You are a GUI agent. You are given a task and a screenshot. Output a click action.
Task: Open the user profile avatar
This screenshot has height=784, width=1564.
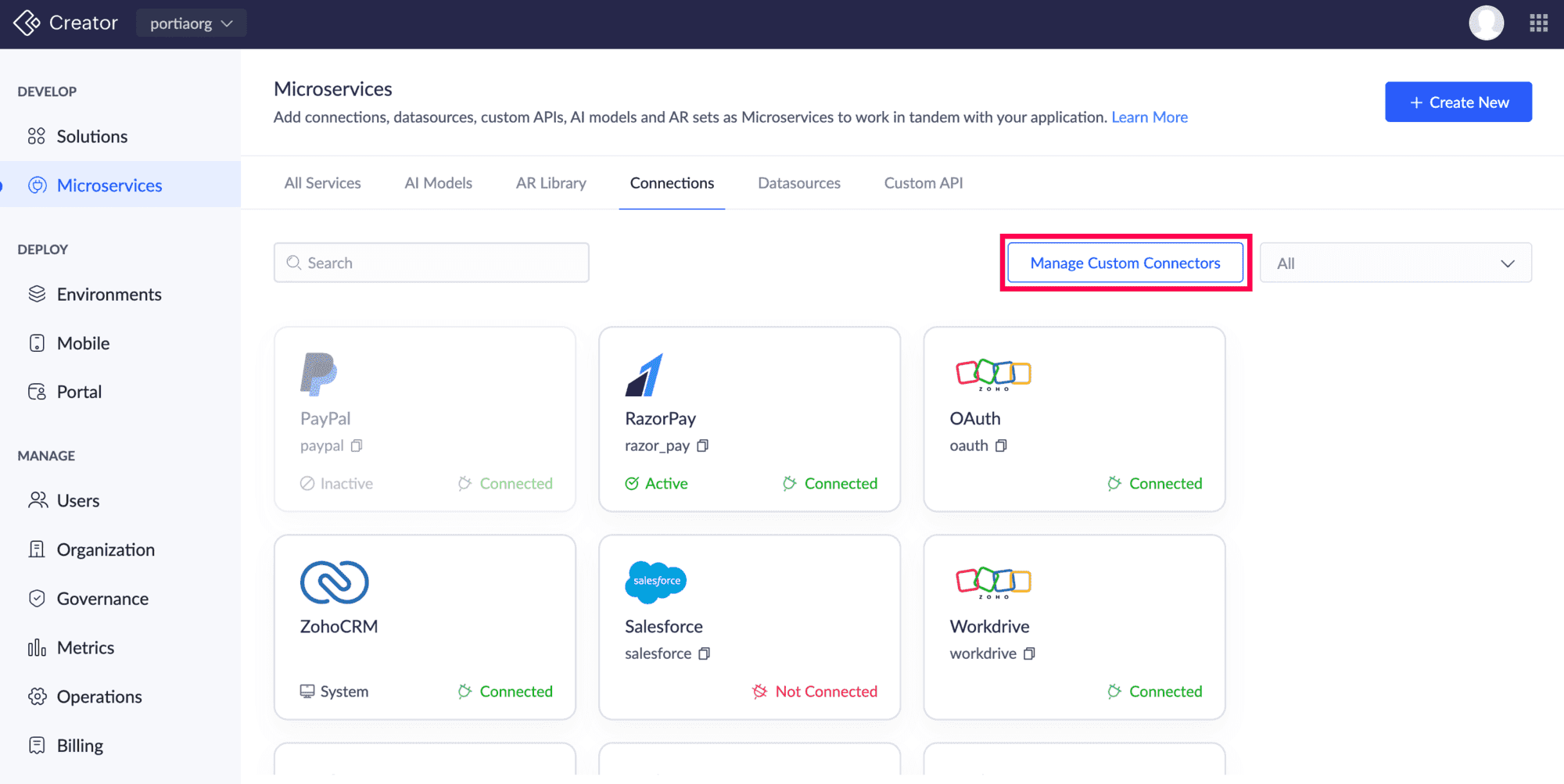pos(1486,23)
